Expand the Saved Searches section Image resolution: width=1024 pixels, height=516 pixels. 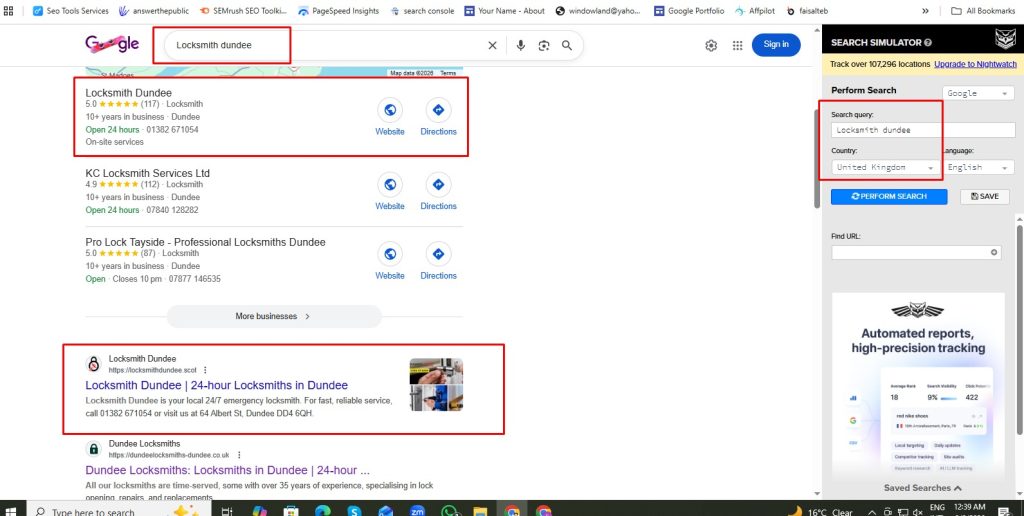922,488
